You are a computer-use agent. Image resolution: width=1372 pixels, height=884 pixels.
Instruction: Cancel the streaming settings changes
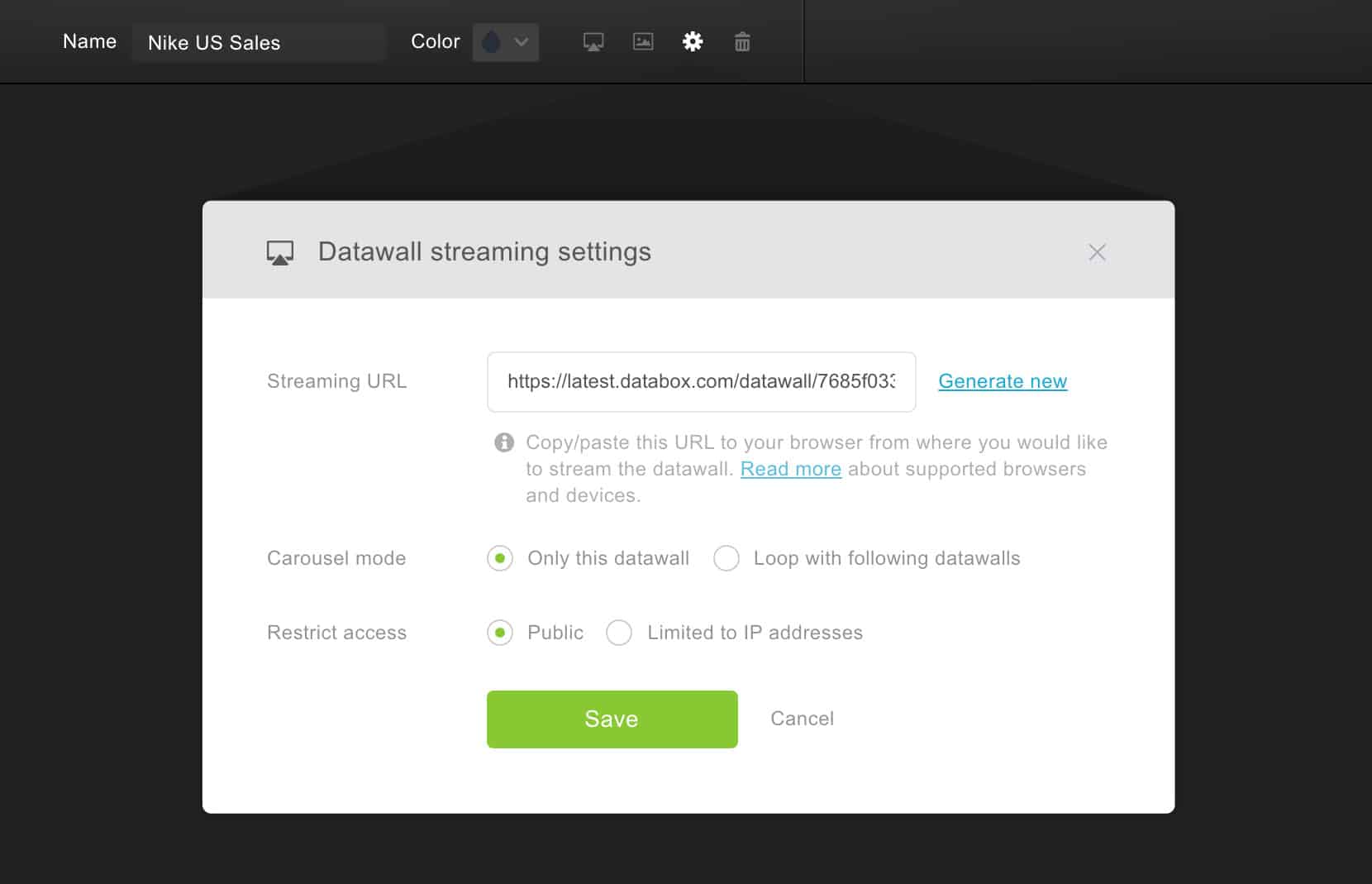pos(802,719)
